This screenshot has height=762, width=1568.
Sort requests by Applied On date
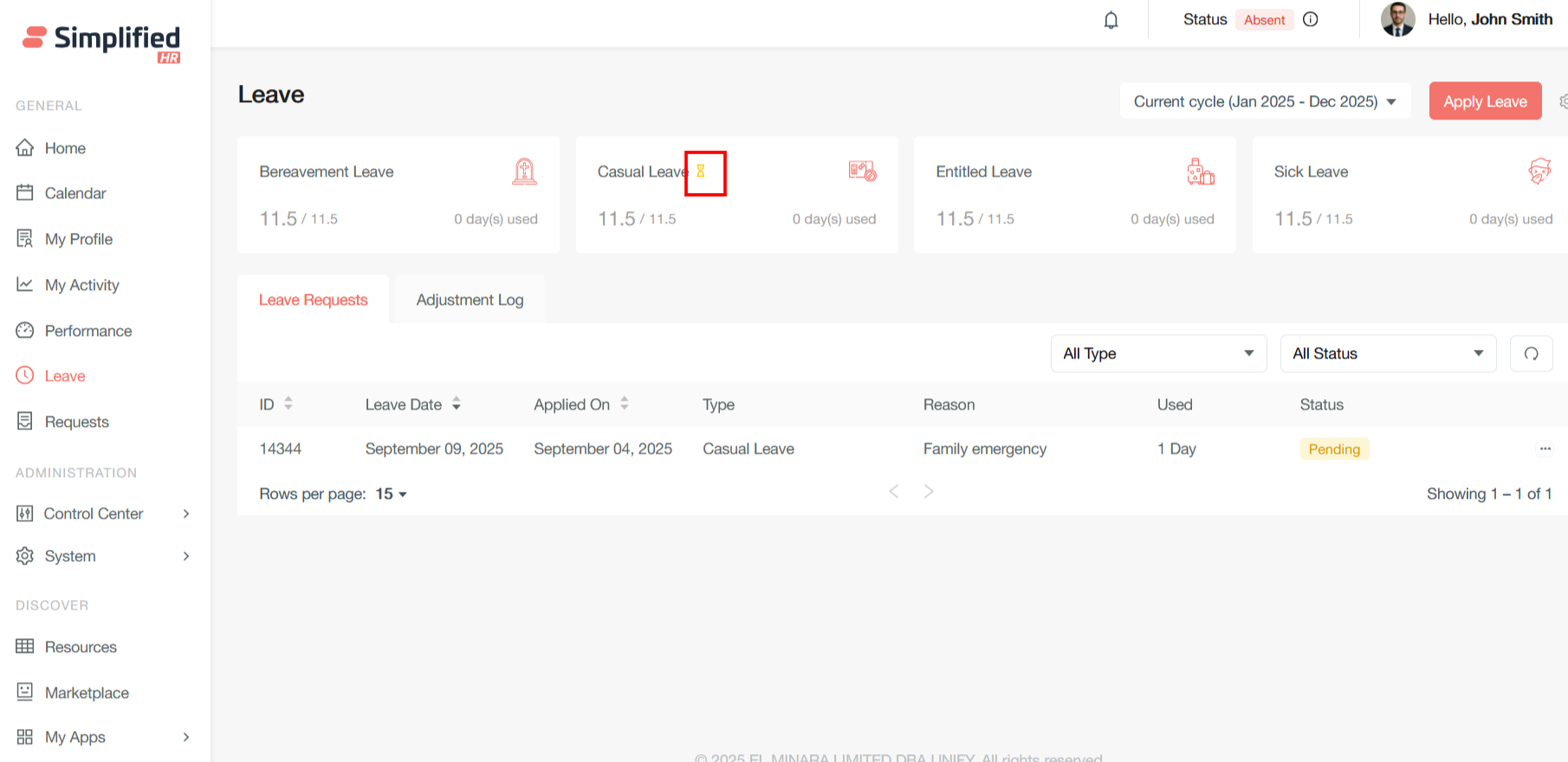(625, 404)
